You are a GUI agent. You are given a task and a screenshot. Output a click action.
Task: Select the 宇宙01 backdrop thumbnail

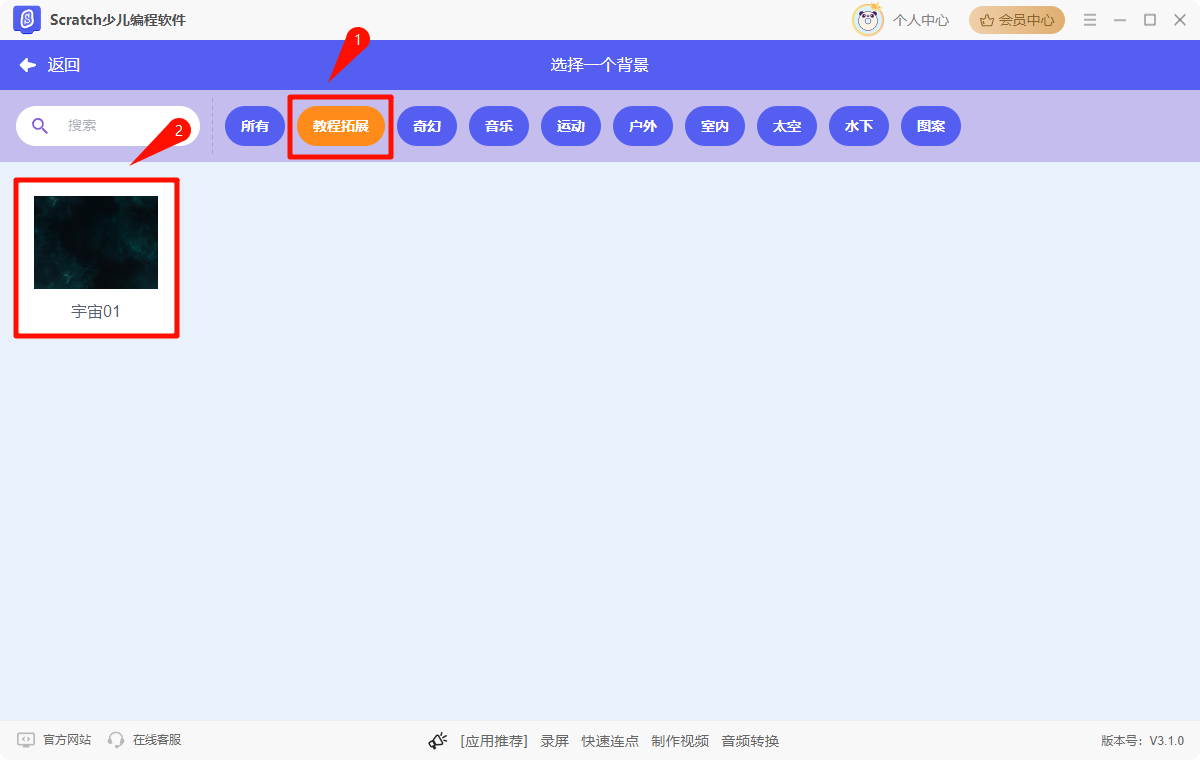96,242
